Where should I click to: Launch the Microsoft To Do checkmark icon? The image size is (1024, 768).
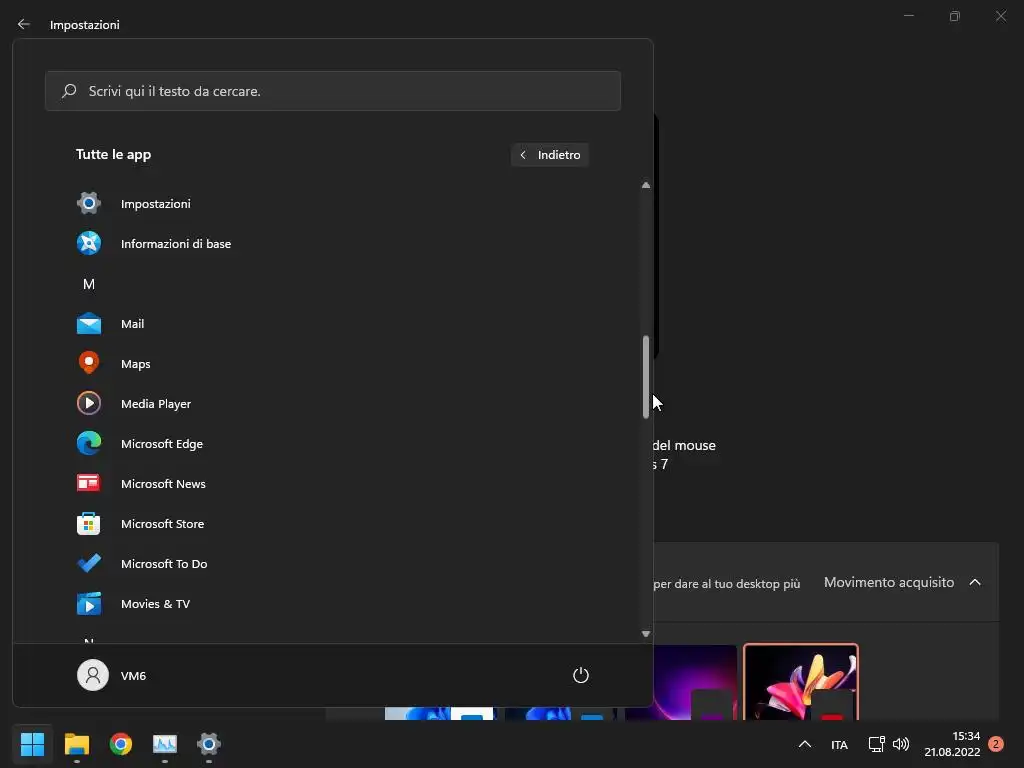coord(89,563)
